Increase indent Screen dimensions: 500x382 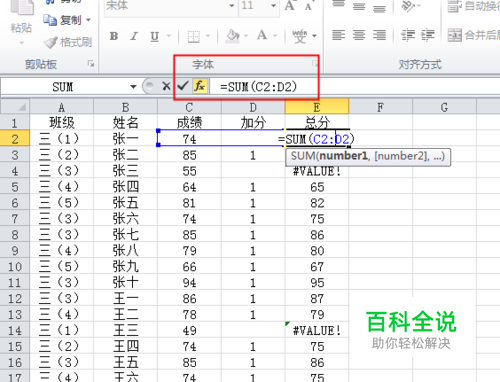coord(428,35)
